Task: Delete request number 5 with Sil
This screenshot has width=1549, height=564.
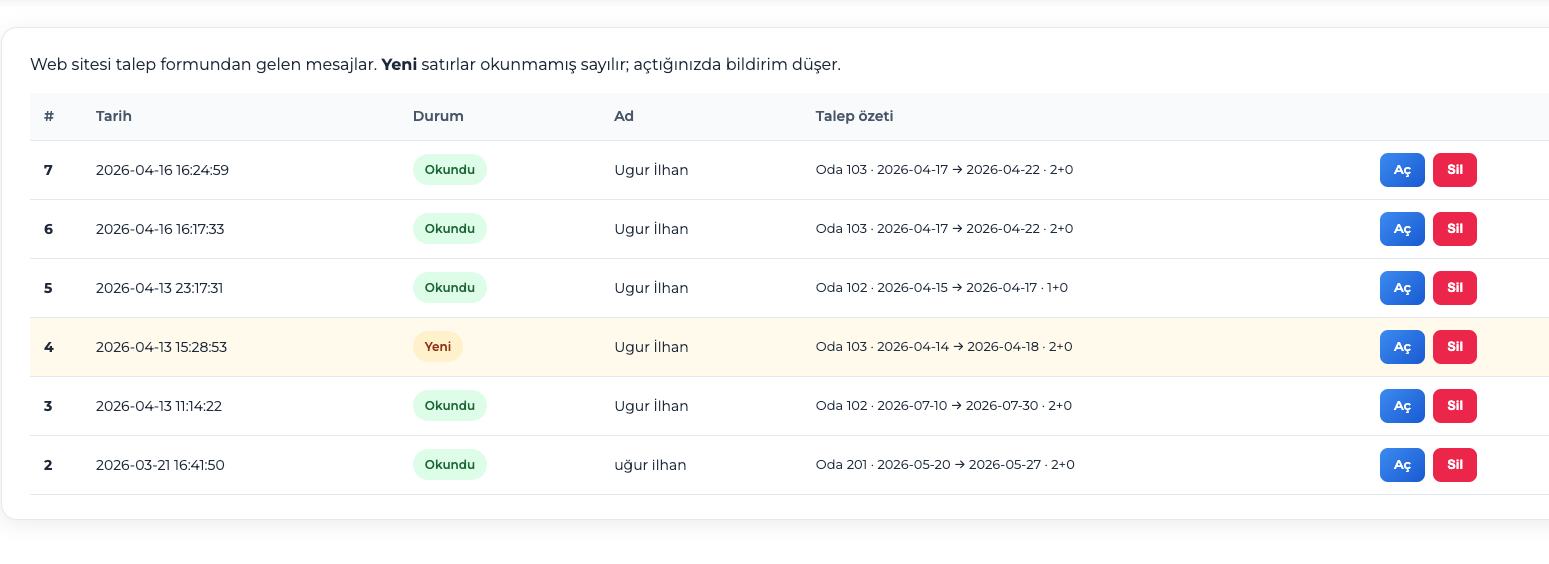Action: [1454, 288]
